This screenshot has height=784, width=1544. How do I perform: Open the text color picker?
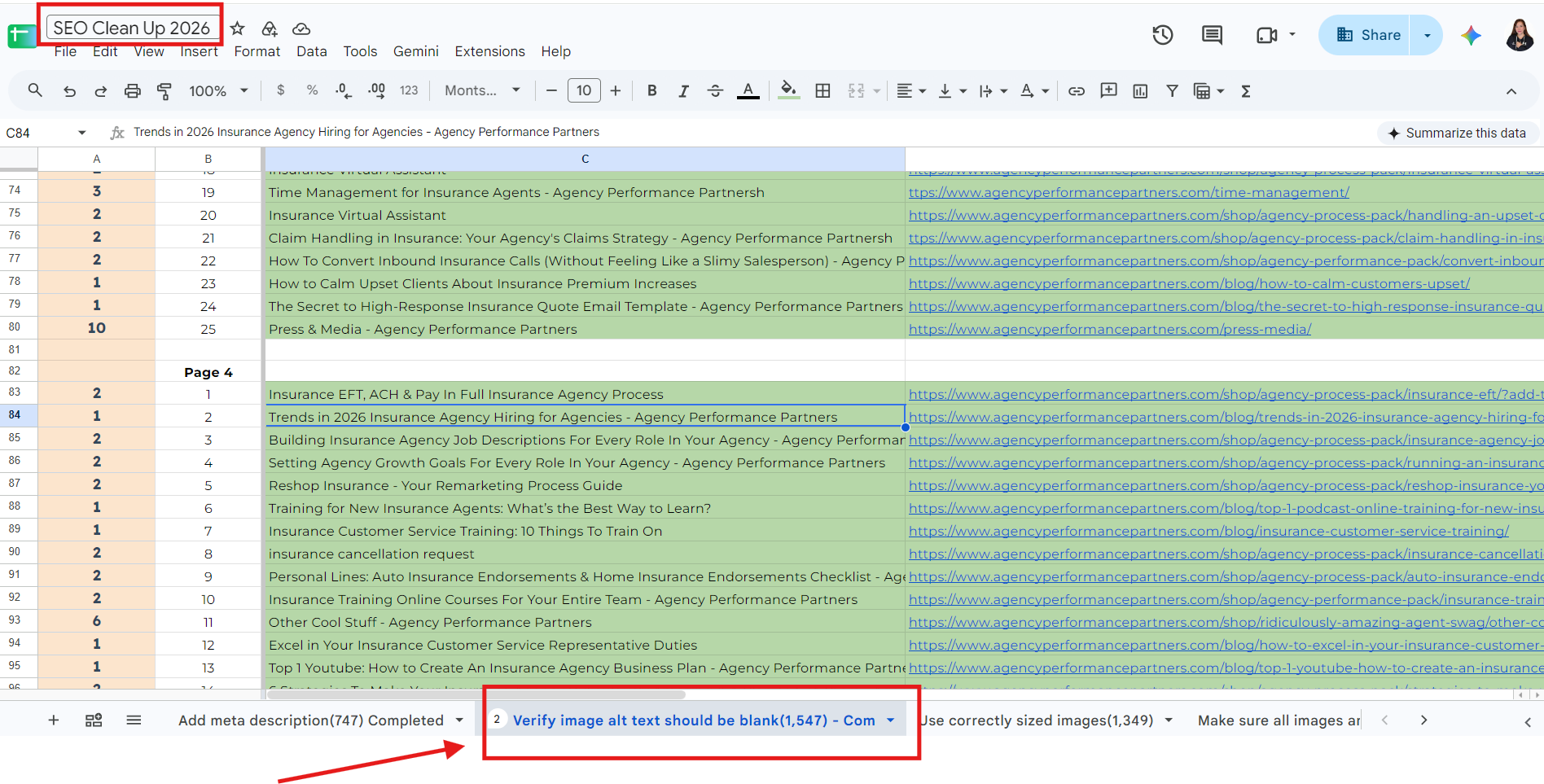pos(748,91)
